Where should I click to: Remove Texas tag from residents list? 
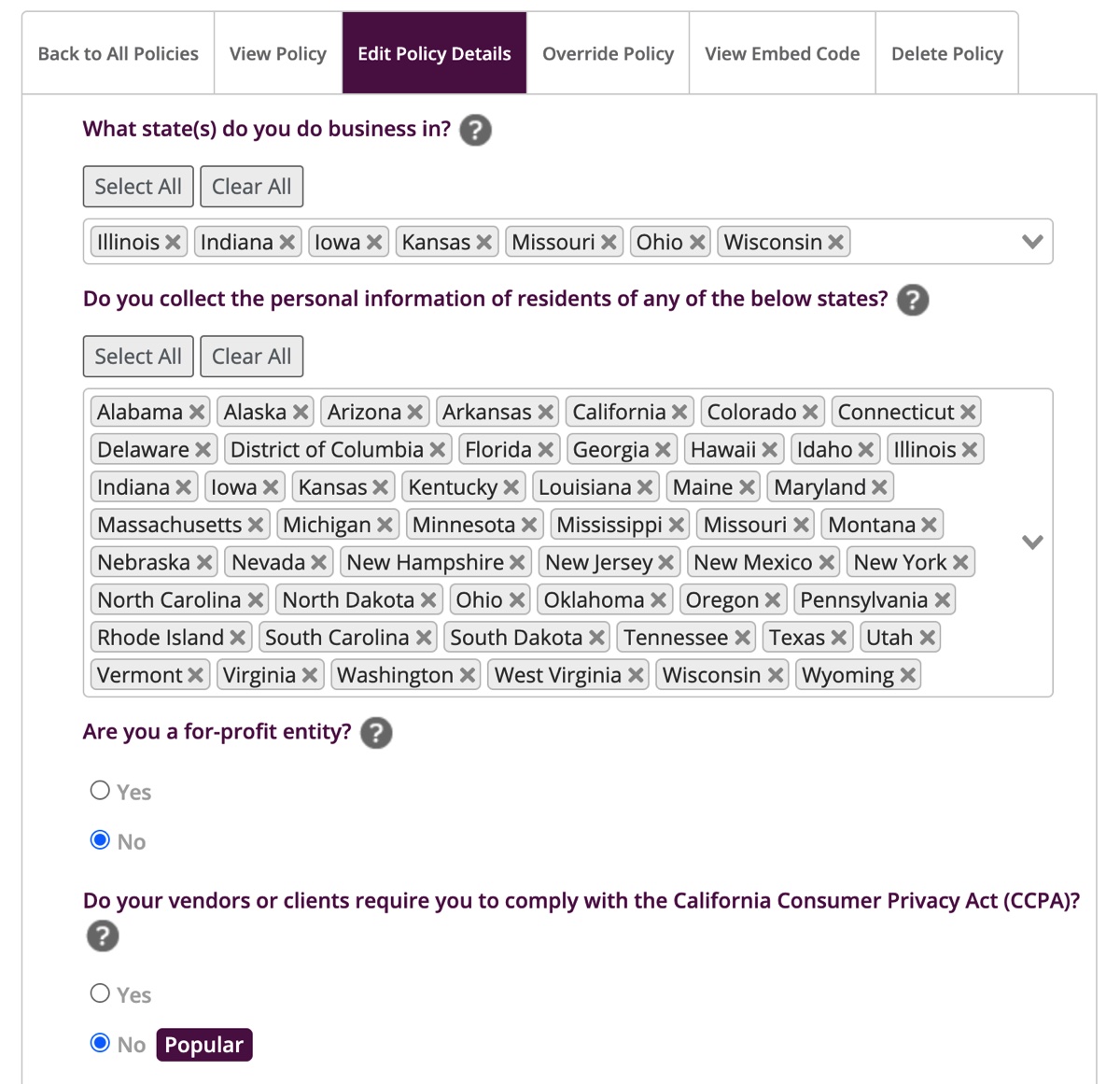838,639
